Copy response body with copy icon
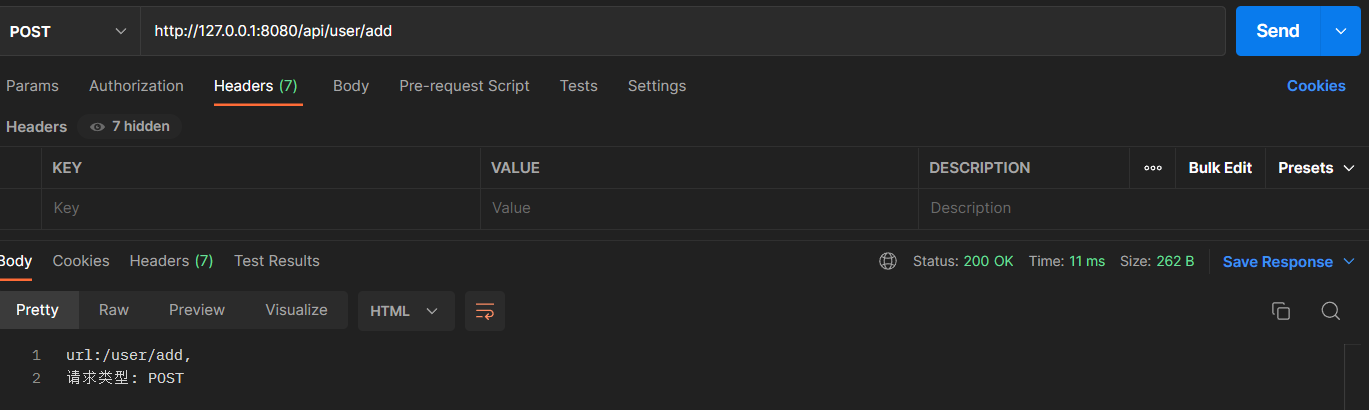 click(x=1280, y=311)
